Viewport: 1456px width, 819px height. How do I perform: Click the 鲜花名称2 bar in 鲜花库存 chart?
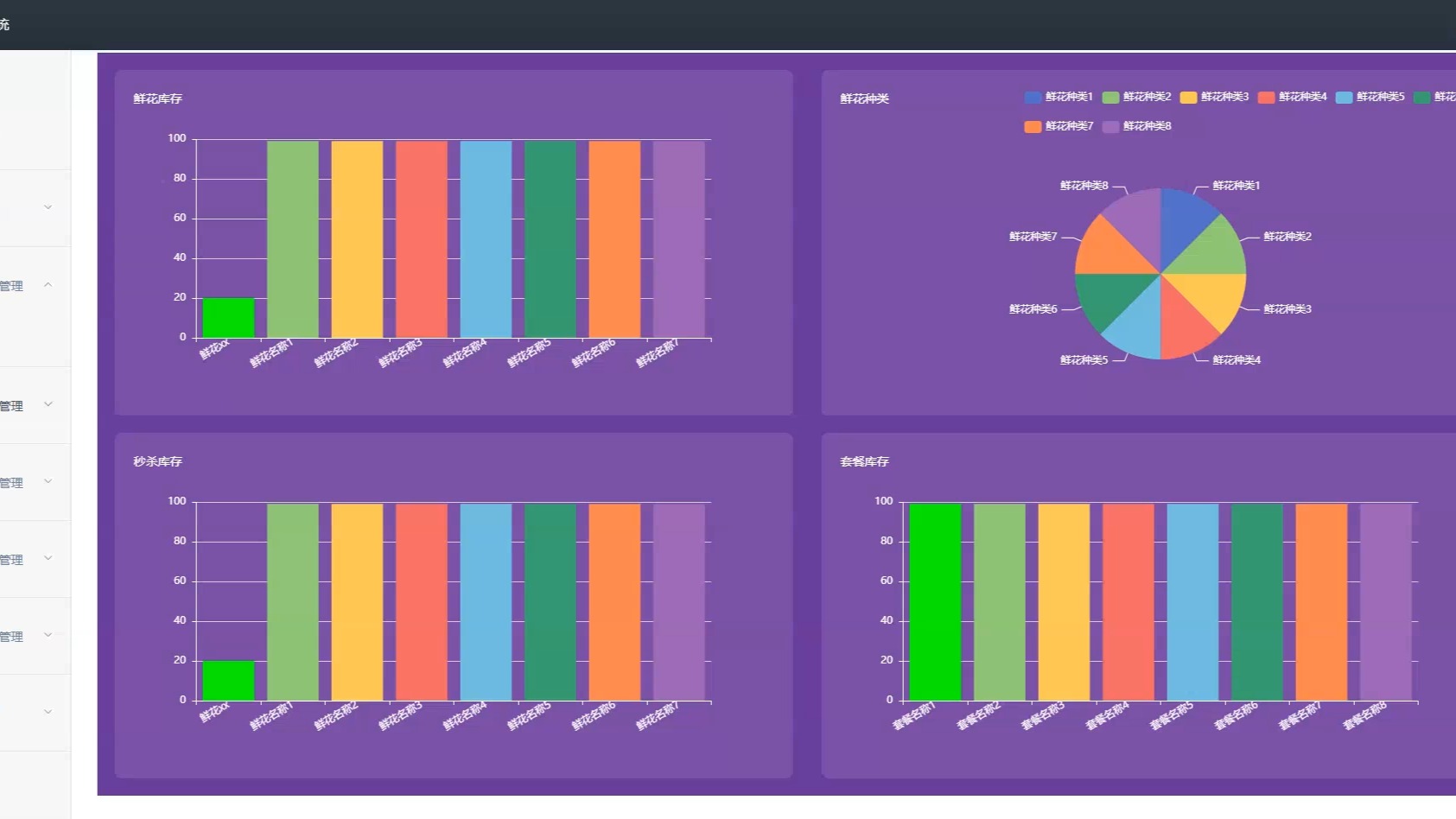click(357, 239)
